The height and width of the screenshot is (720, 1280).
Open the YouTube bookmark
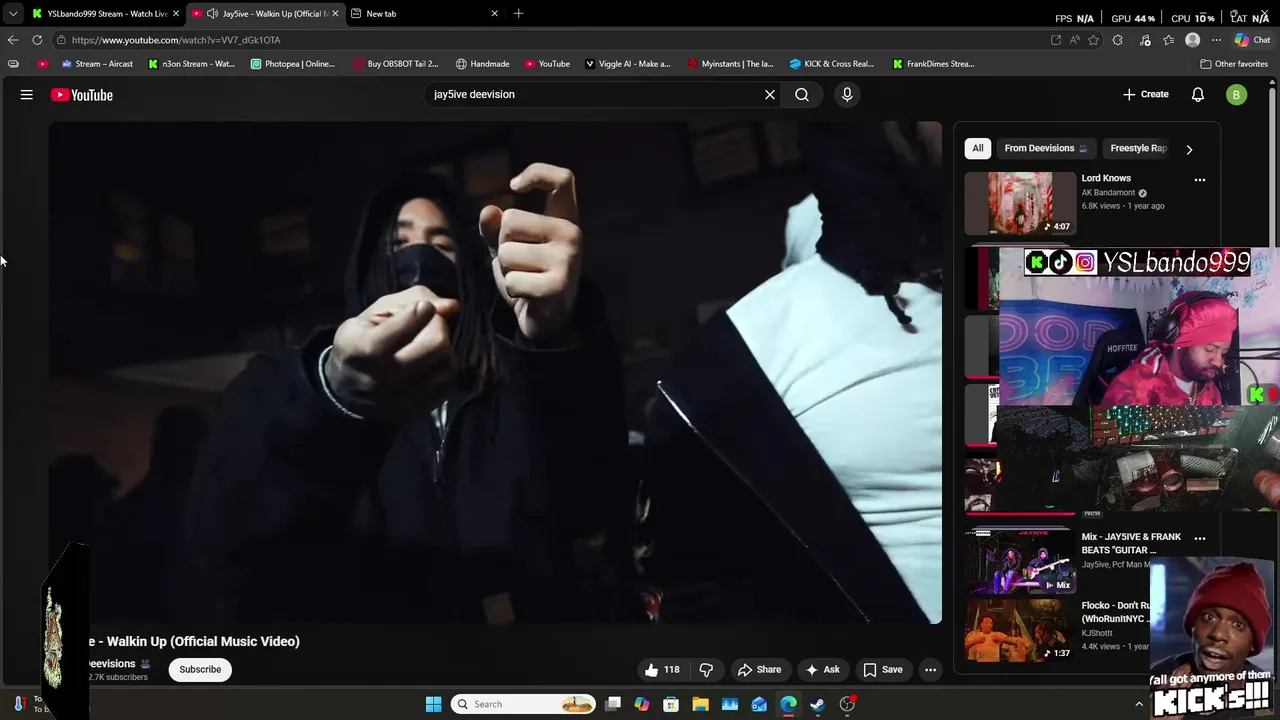[547, 64]
